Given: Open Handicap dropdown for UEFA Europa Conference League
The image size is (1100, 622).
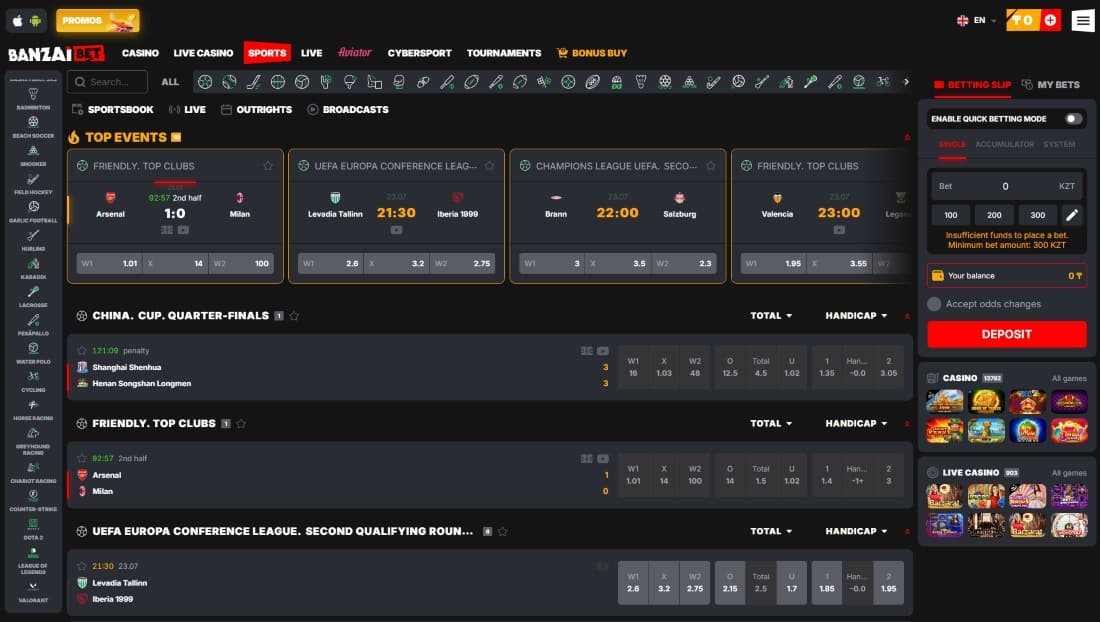Looking at the screenshot, I should pos(856,532).
